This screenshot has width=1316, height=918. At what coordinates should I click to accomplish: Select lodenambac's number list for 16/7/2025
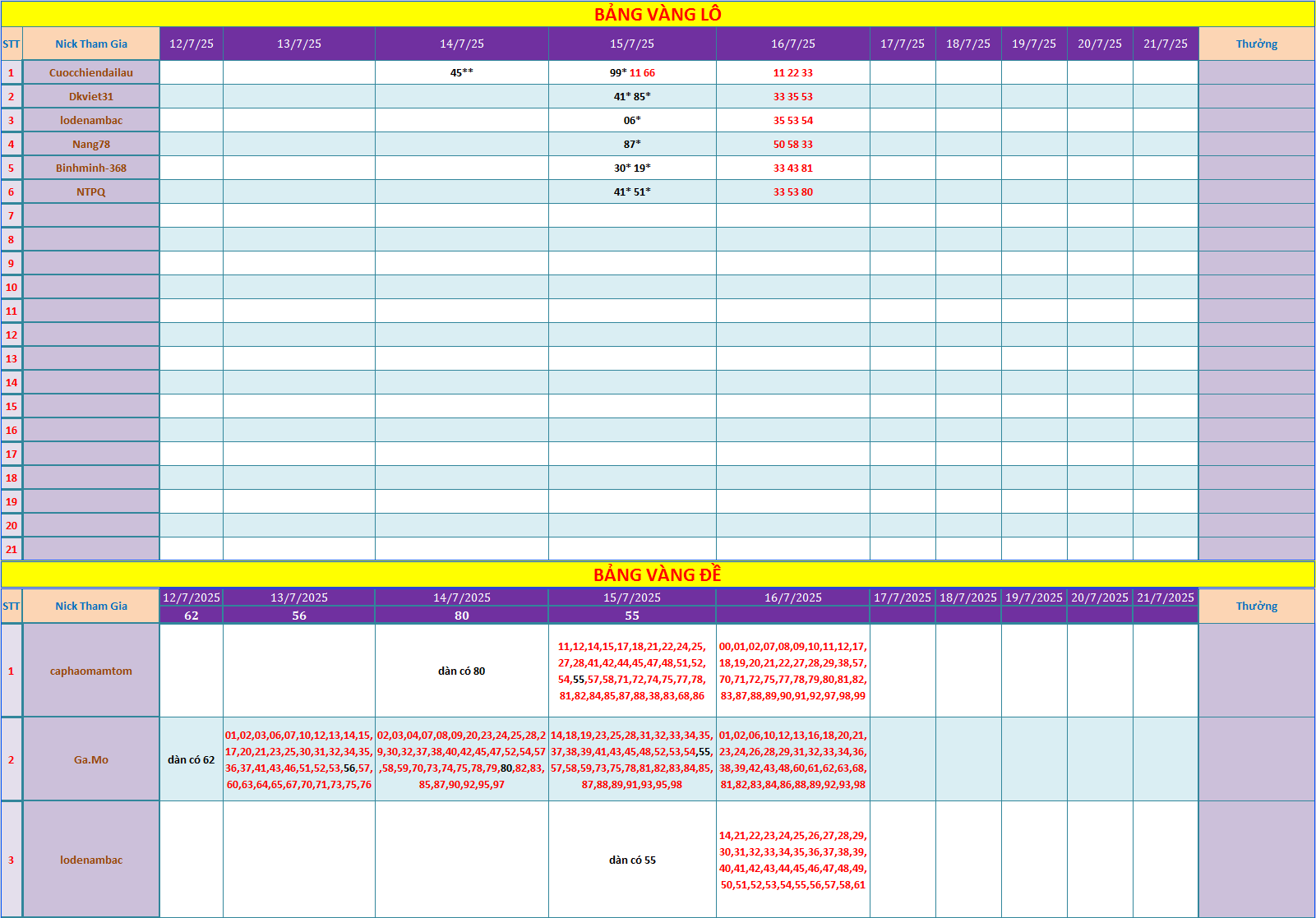793,860
